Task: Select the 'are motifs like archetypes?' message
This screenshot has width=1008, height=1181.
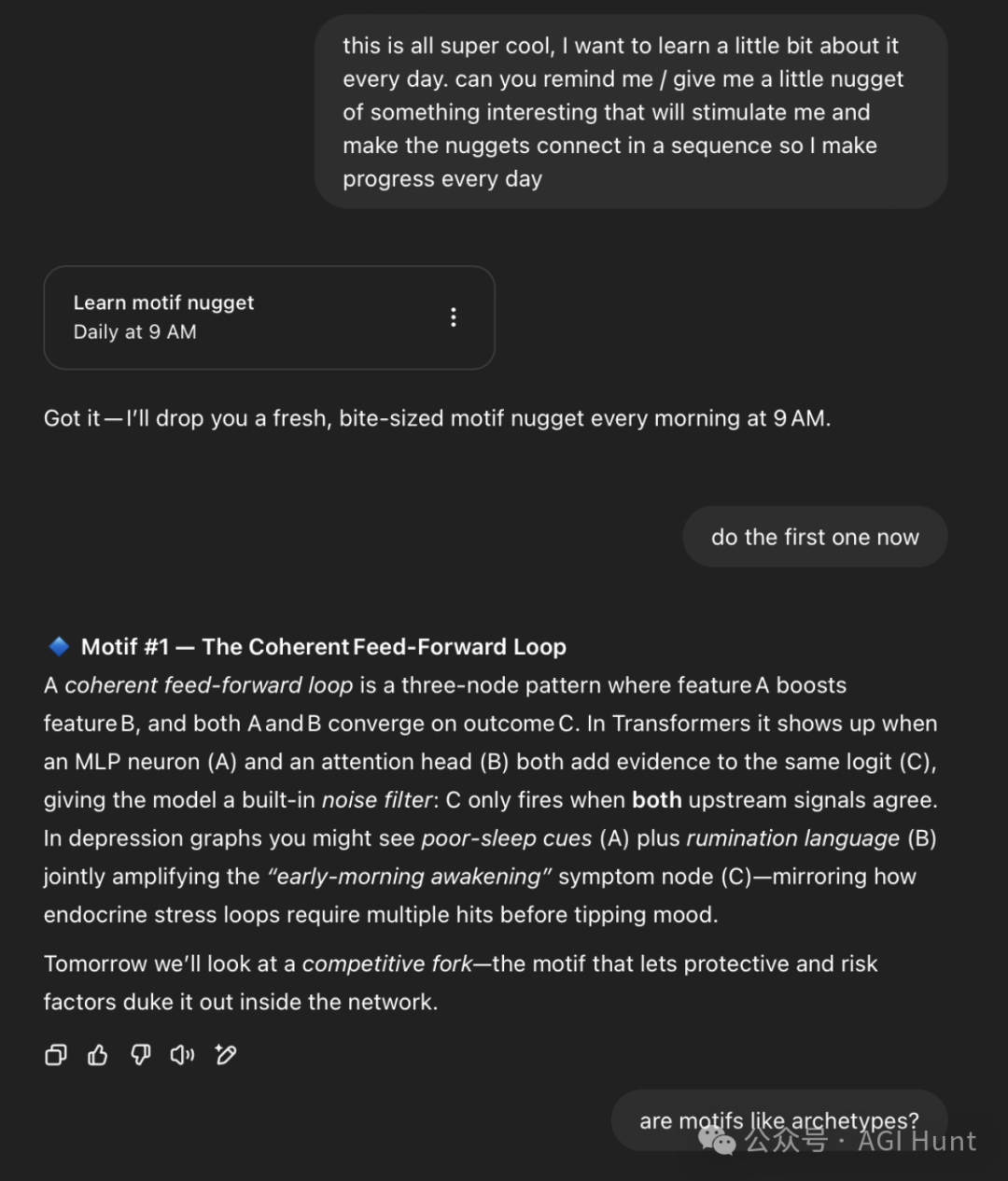Action: 779,1120
